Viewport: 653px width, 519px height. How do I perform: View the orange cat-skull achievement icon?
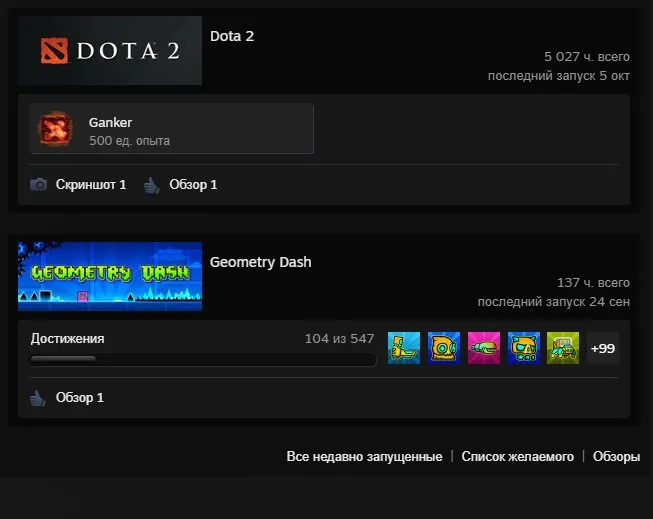[524, 348]
